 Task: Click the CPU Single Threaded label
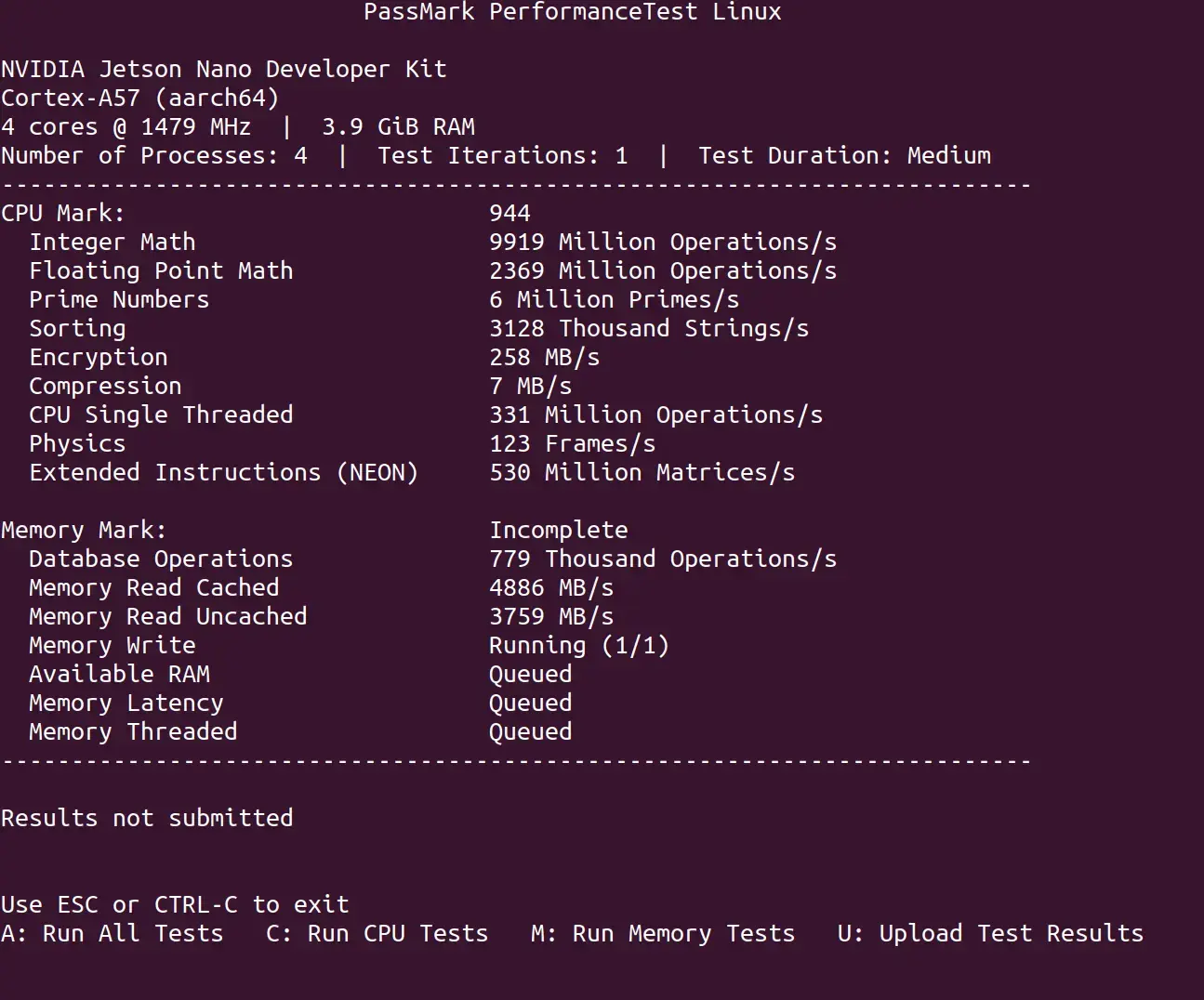tap(161, 414)
